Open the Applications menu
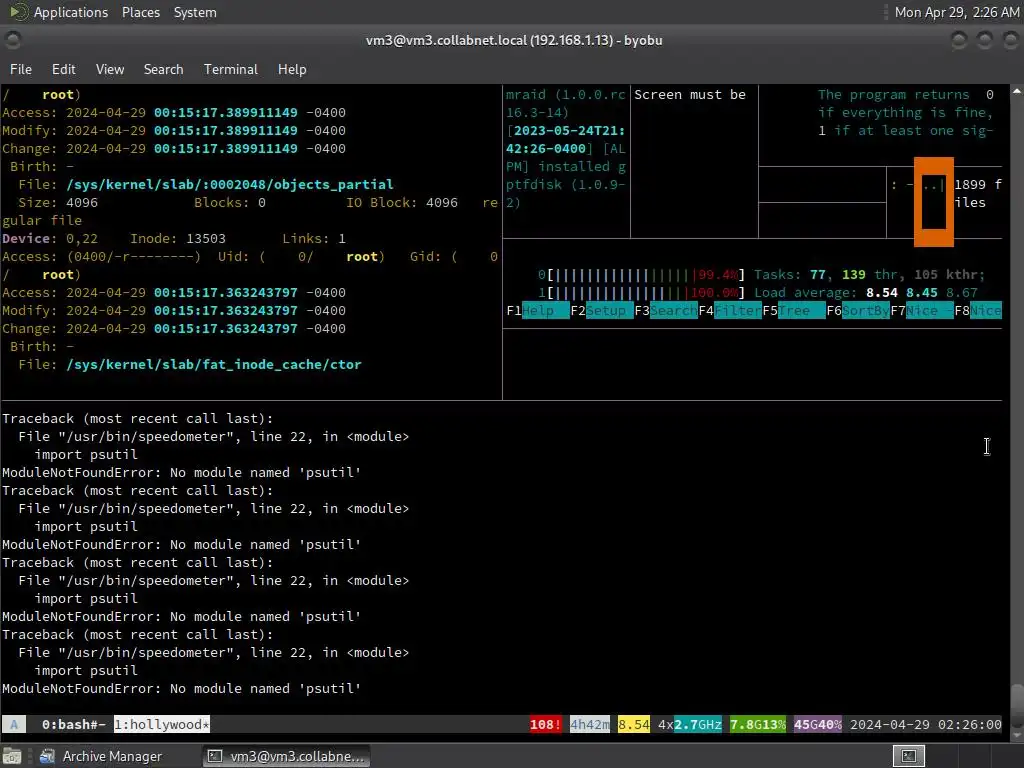The image size is (1024, 768). pyautogui.click(x=71, y=12)
